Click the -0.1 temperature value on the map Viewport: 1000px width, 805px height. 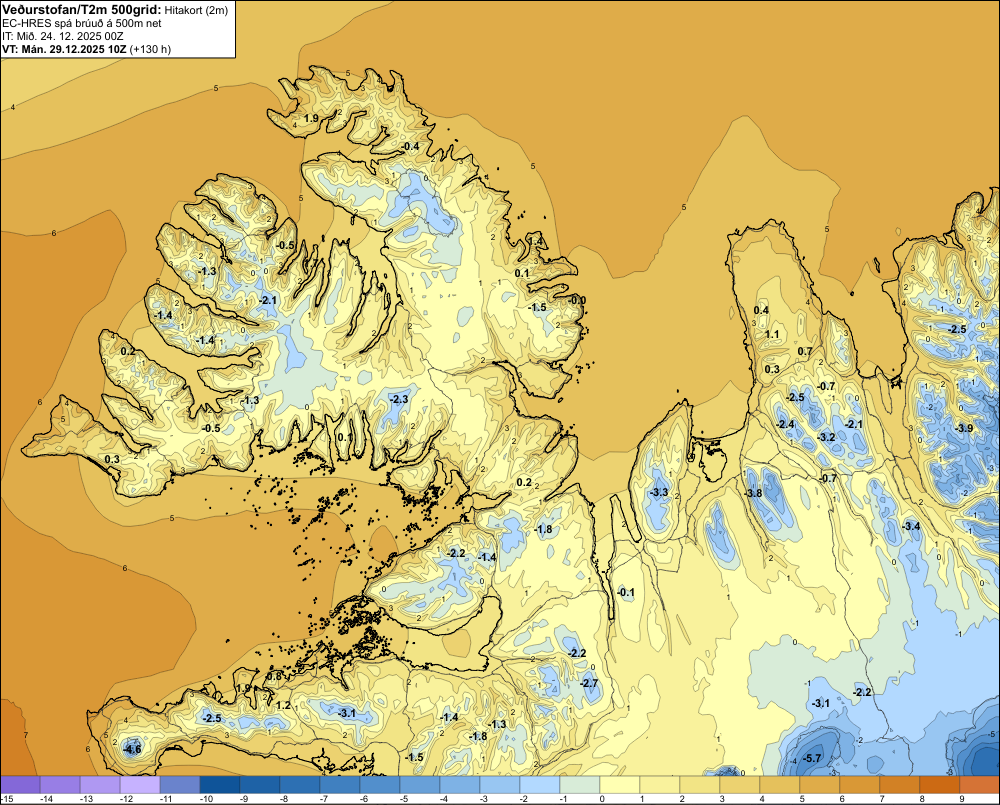coord(626,592)
